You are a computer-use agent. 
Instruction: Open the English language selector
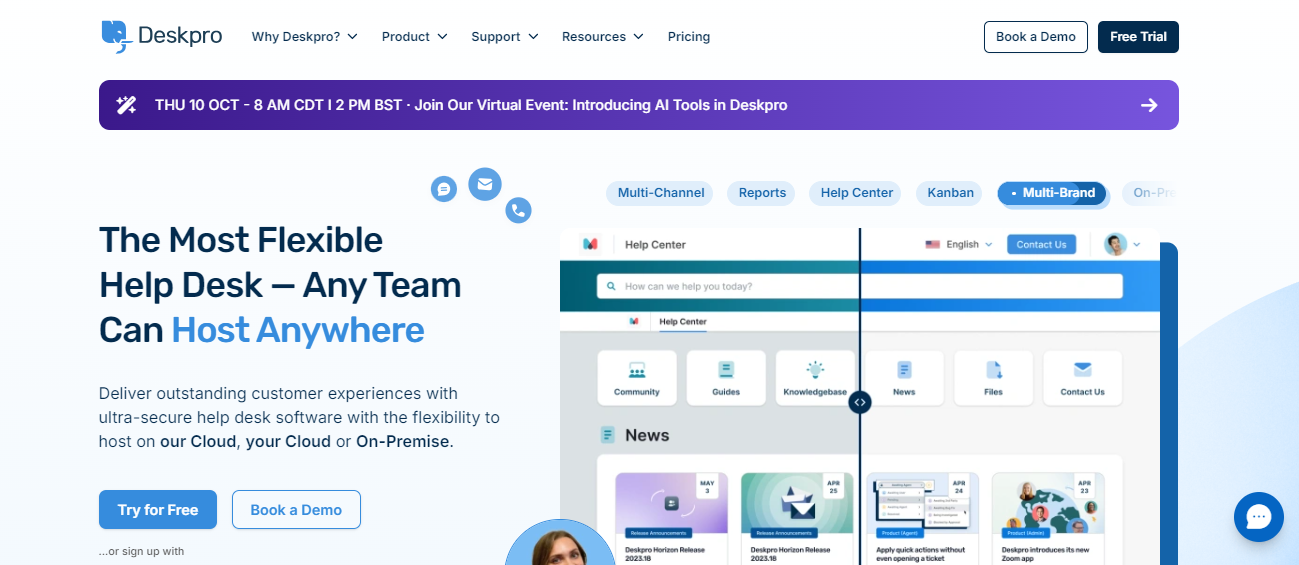[x=959, y=244]
